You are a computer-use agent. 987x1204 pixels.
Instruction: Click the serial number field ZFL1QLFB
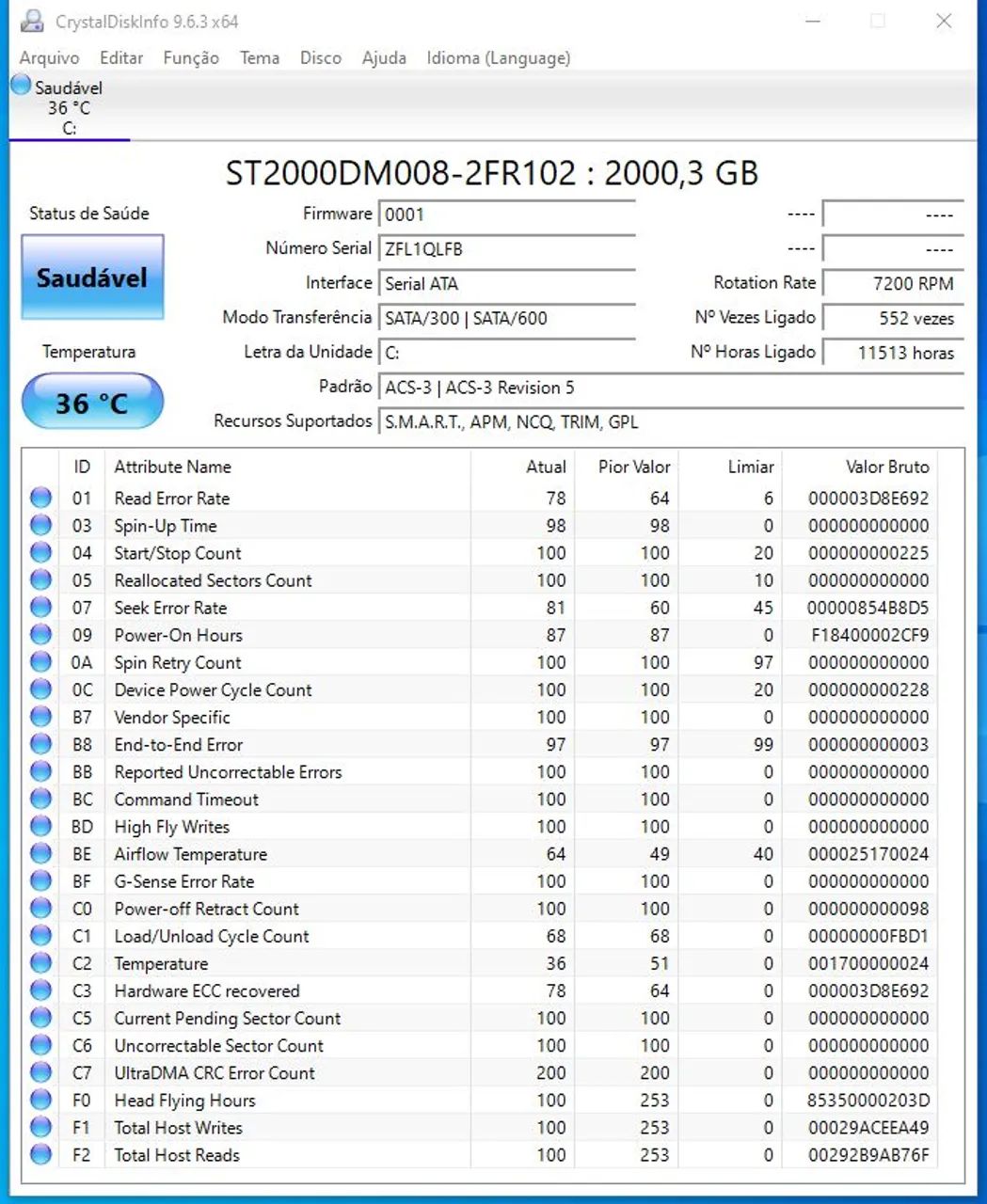(507, 249)
